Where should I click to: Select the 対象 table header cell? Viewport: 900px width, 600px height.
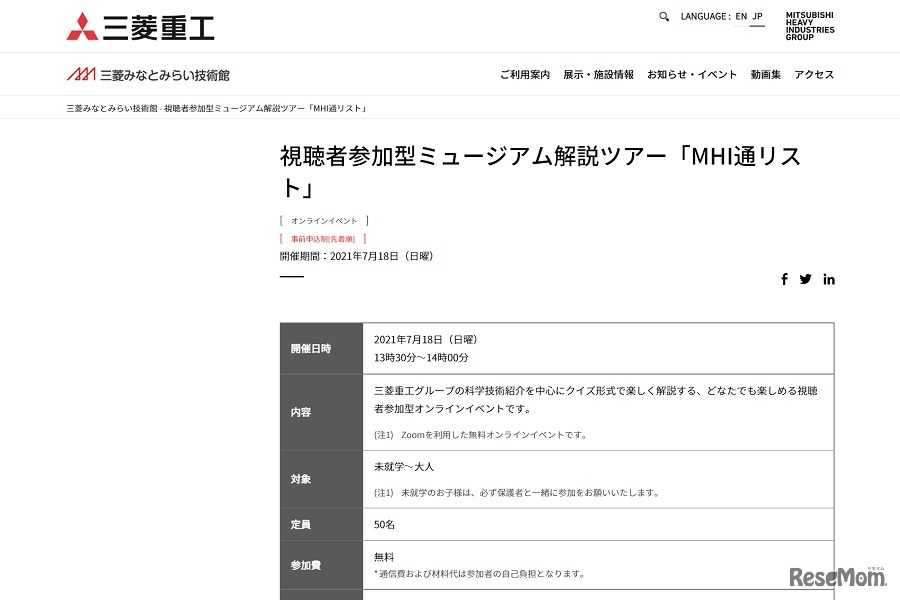point(321,479)
